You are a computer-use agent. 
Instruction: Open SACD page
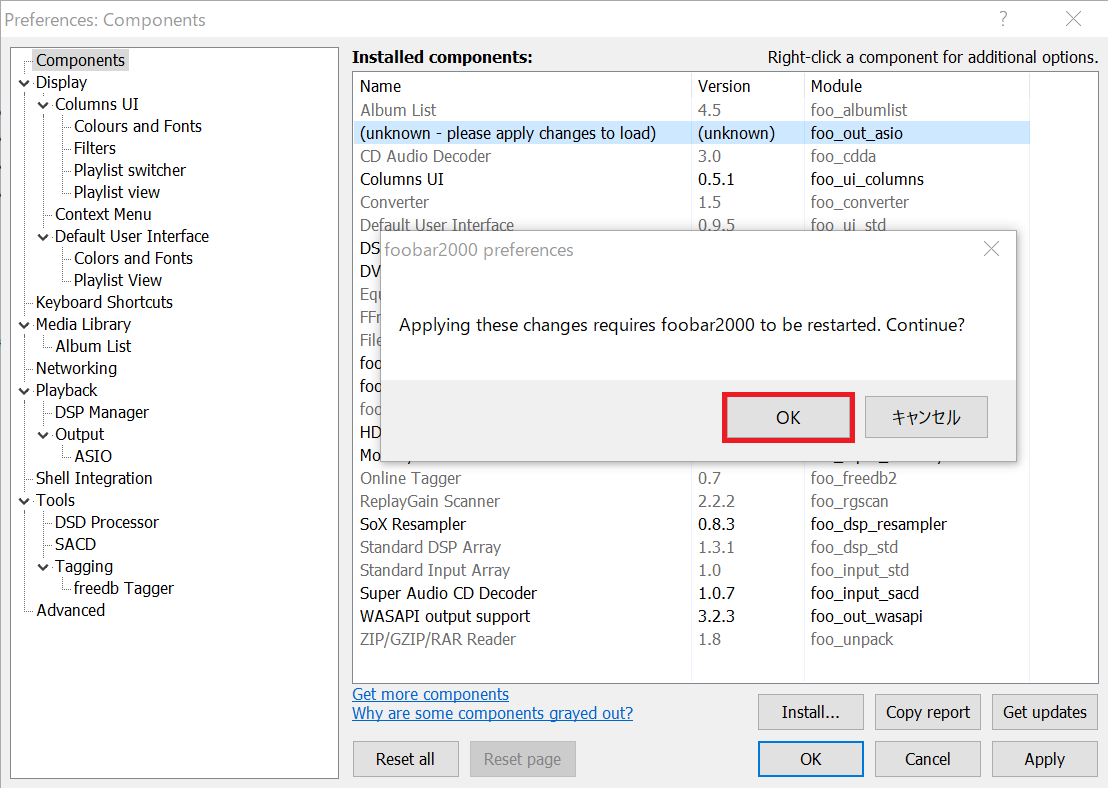tap(76, 543)
